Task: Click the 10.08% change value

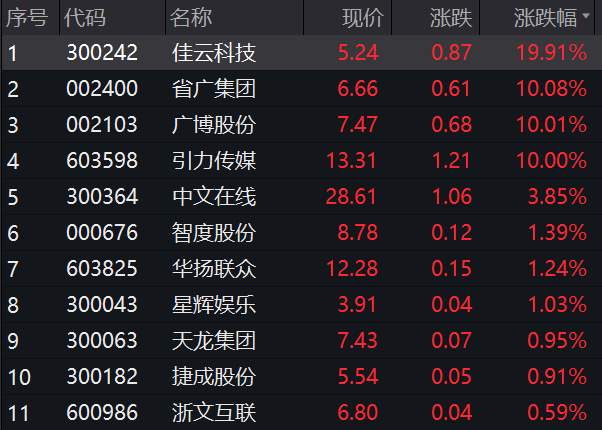Action: [551, 89]
